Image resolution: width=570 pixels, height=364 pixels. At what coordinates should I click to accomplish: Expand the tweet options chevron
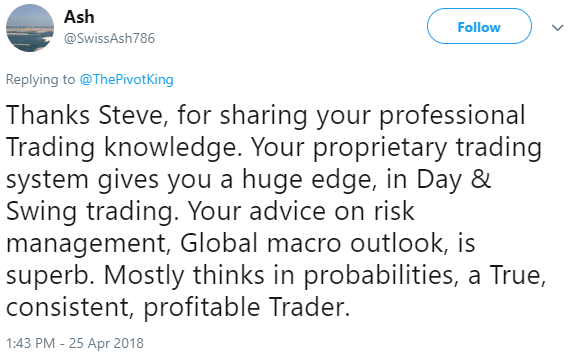557,28
